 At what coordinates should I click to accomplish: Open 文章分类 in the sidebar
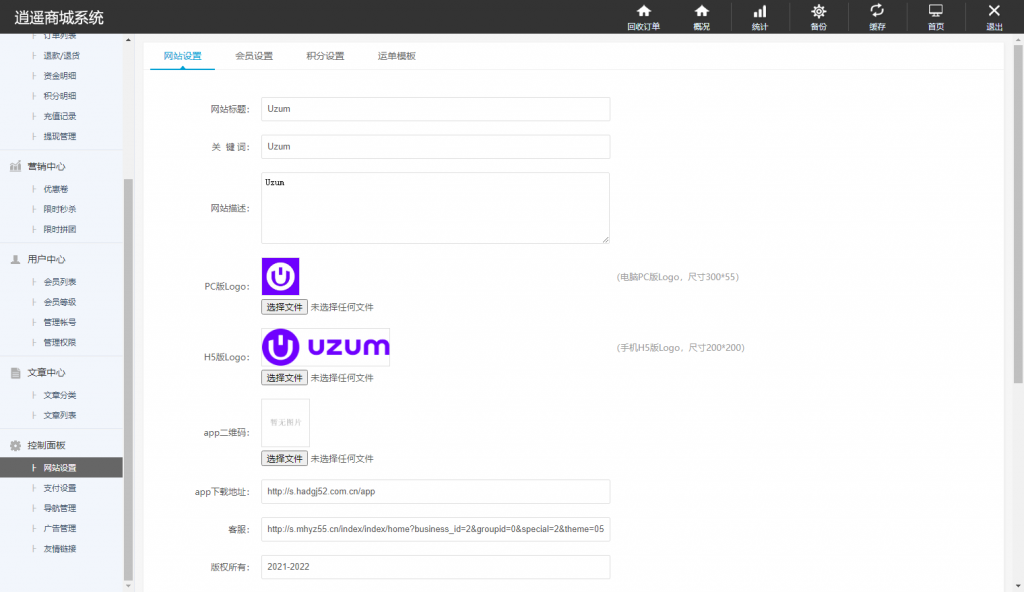60,395
